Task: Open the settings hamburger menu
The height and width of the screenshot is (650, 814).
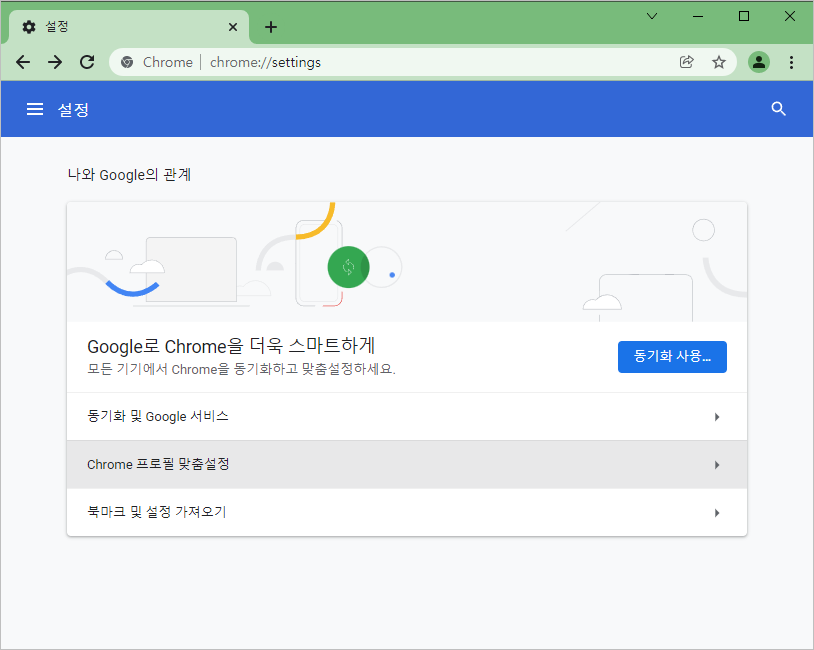Action: coord(35,109)
